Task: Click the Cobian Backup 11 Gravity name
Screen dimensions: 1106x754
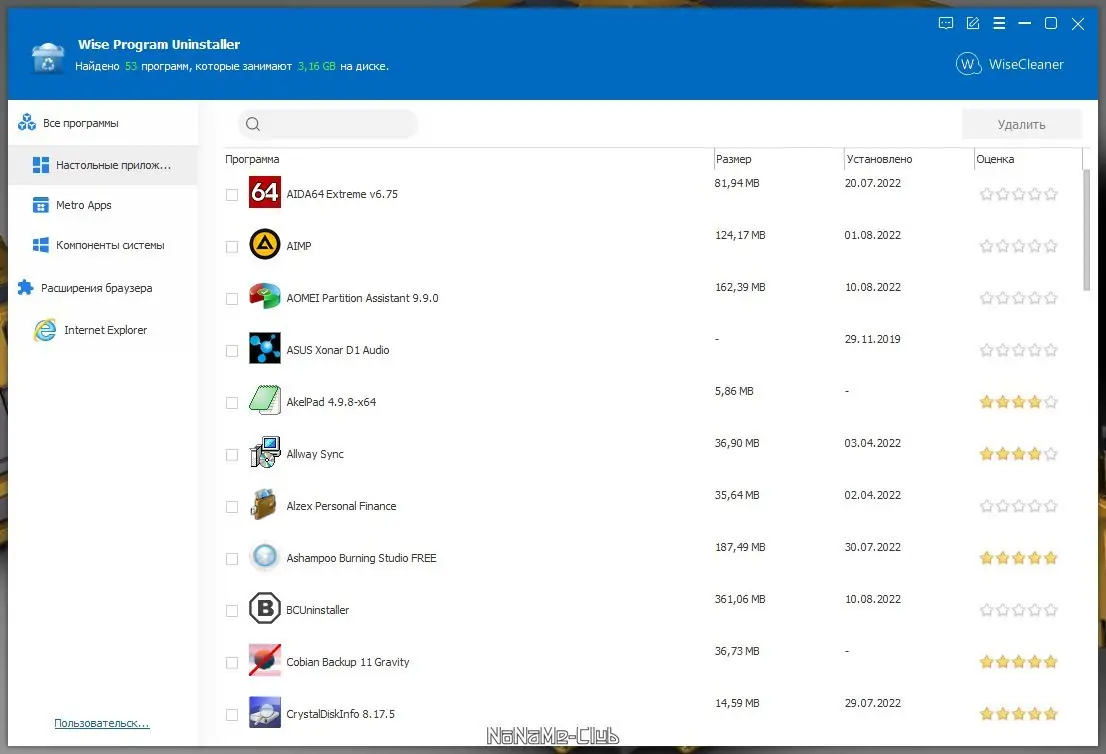Action: click(x=348, y=662)
